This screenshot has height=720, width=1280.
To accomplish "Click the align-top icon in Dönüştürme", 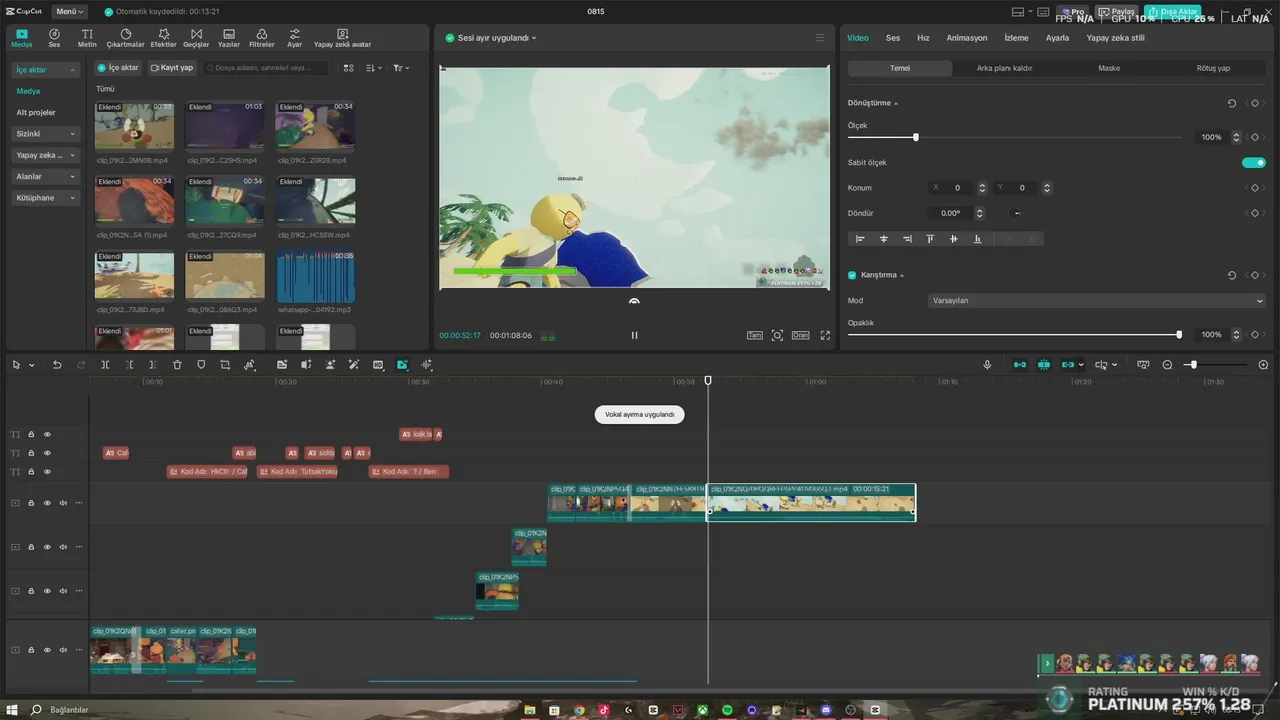I will pos(930,239).
